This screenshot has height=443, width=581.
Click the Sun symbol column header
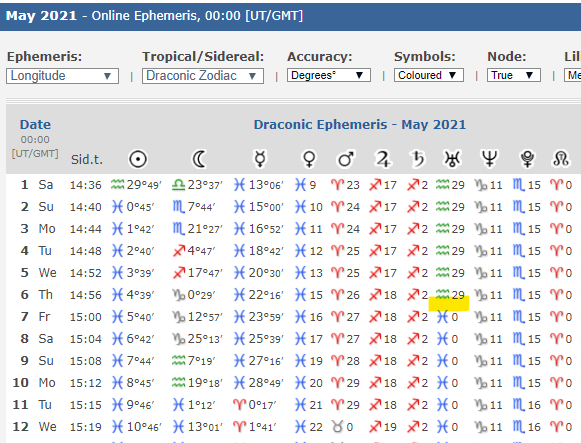click(138, 159)
